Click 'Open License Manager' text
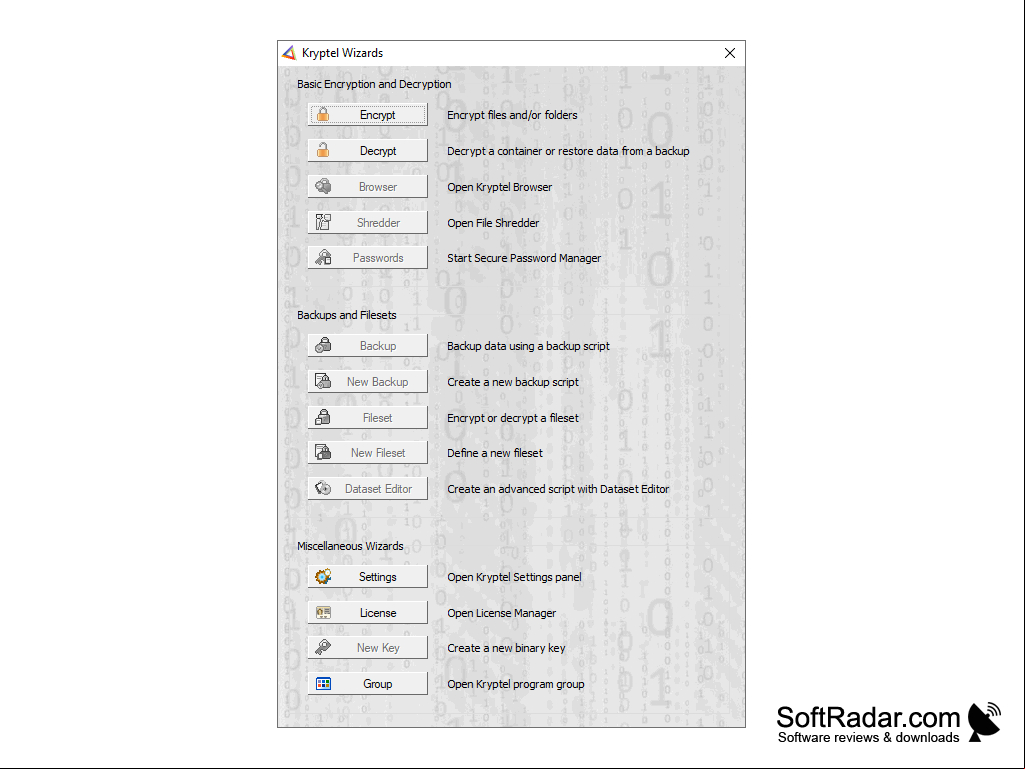 coord(501,613)
